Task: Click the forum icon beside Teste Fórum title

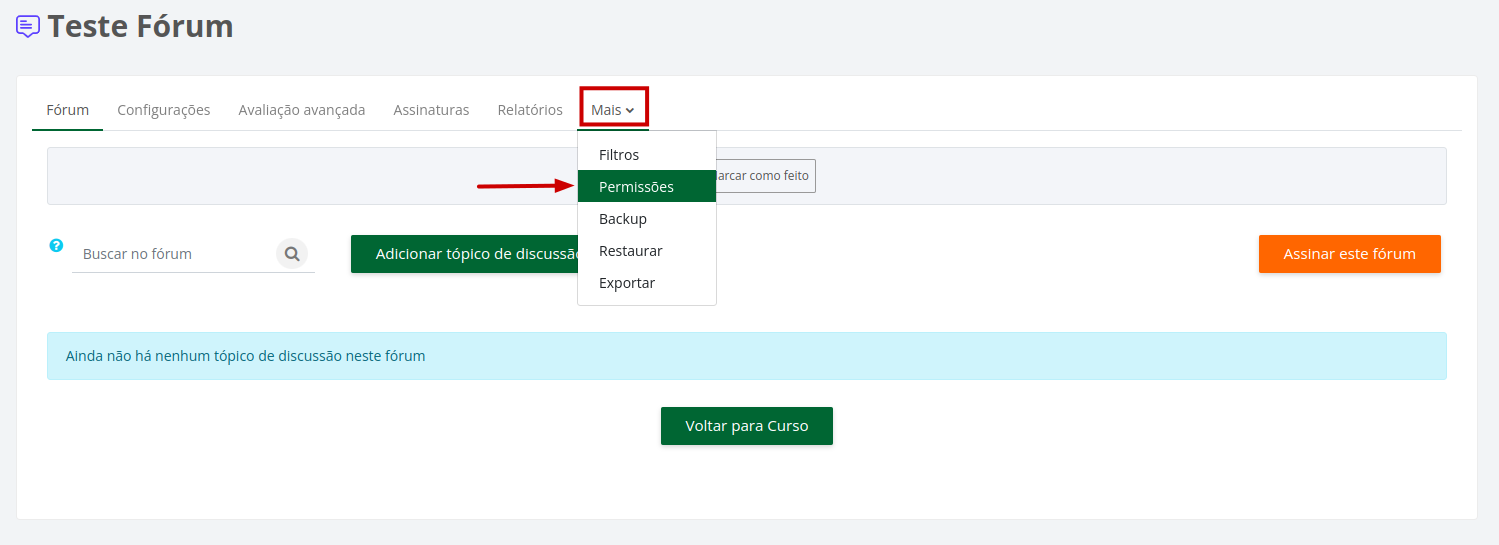Action: coord(28,27)
